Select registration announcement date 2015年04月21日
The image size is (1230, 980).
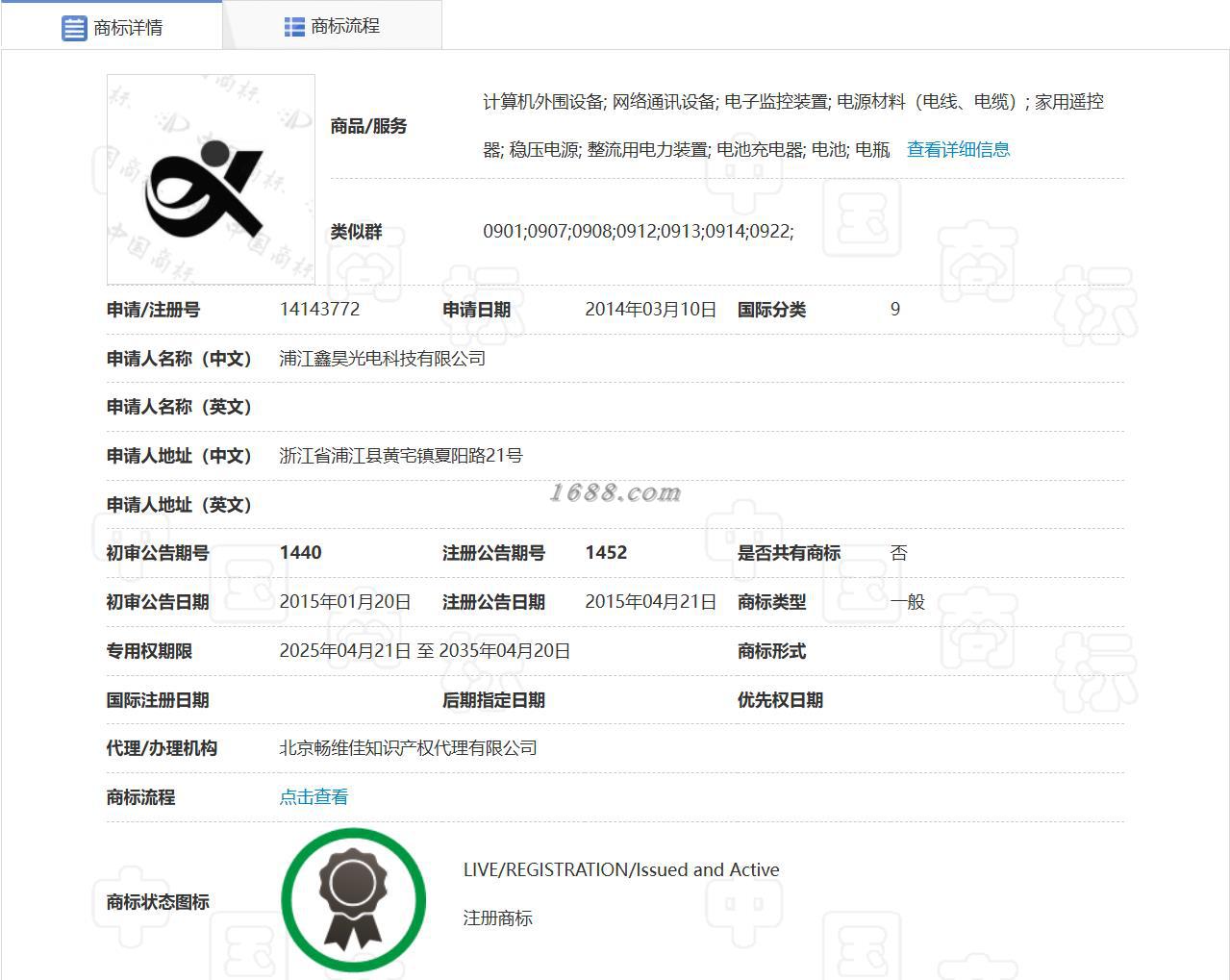(651, 601)
